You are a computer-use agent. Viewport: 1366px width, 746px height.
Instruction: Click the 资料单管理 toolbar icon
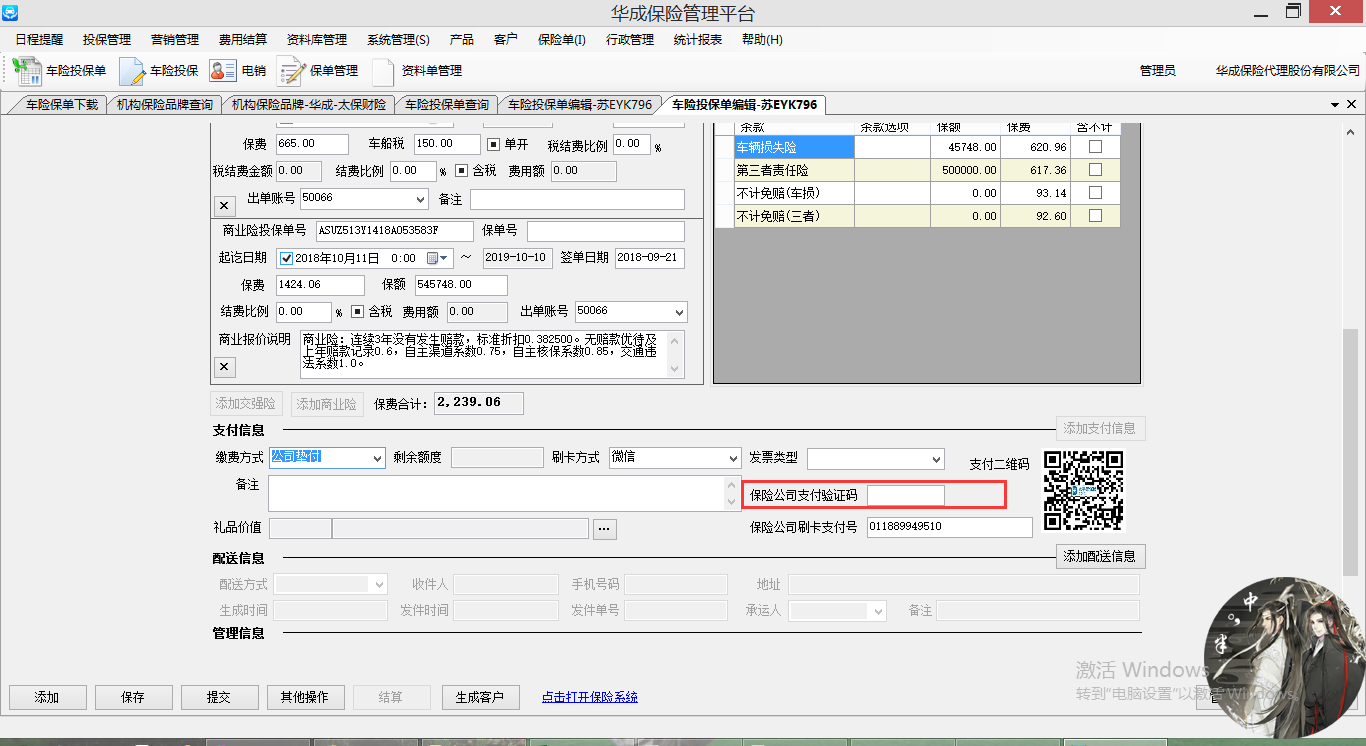click(417, 71)
